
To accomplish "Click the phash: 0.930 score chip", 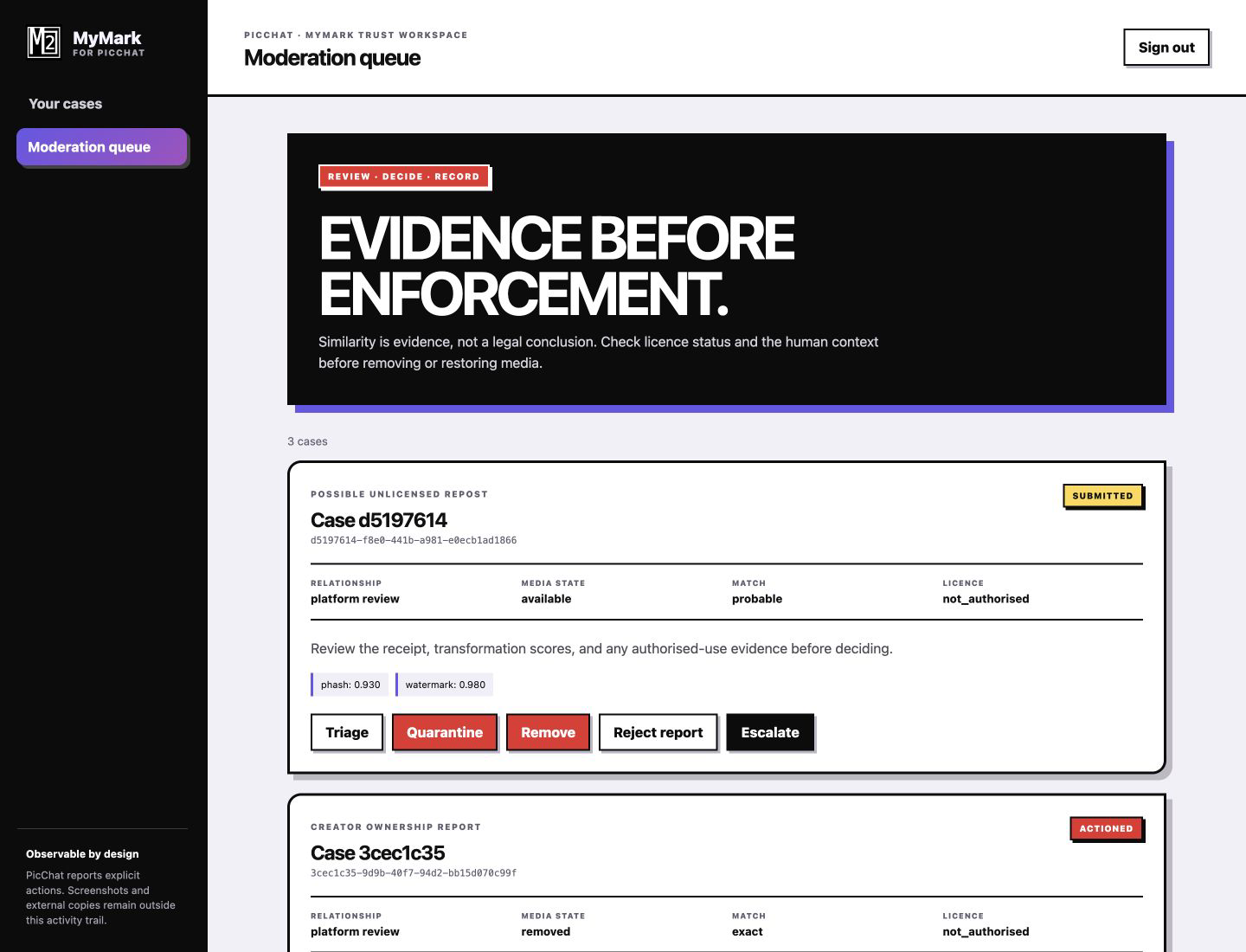I will (349, 685).
